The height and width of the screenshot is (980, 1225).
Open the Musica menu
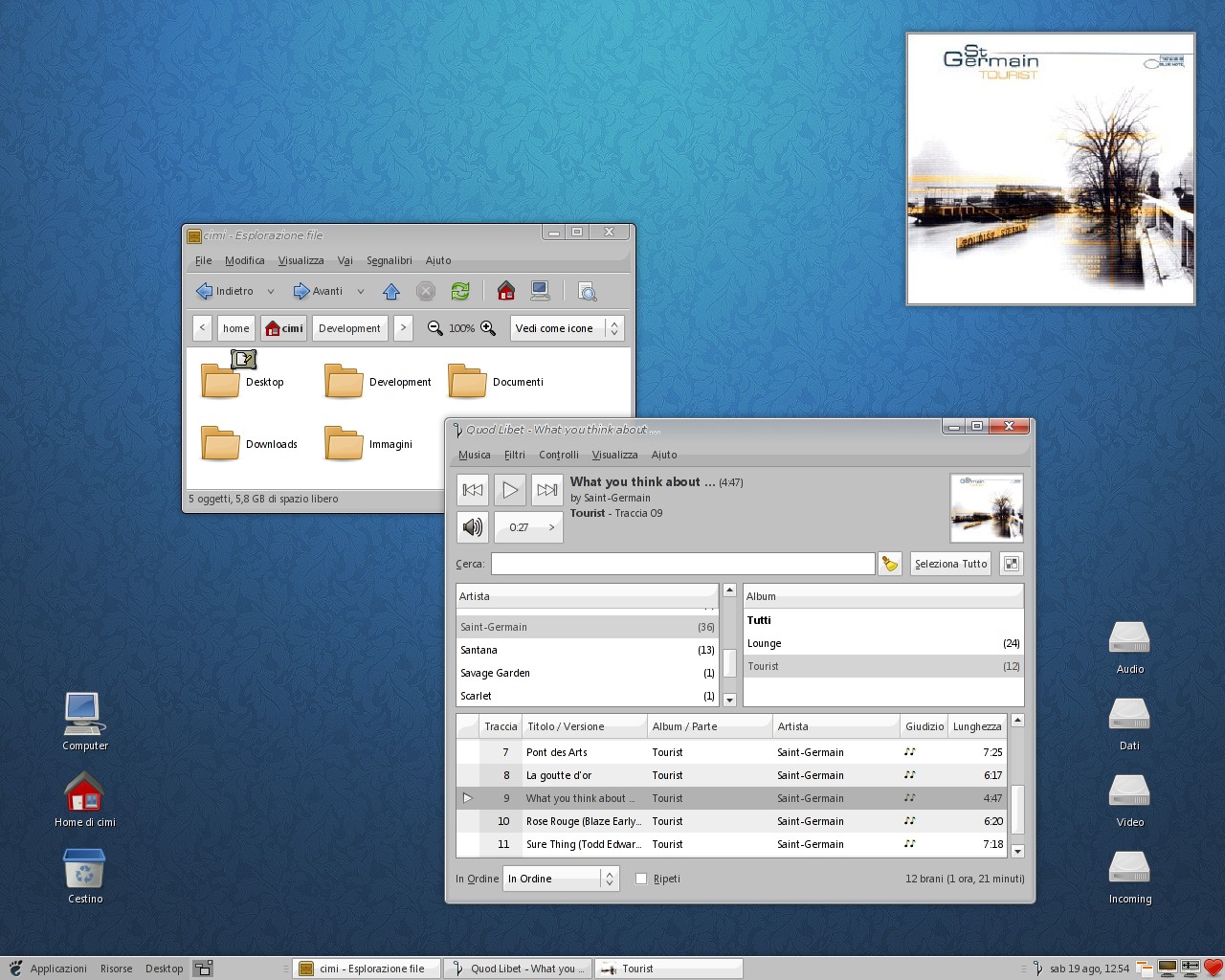point(474,455)
